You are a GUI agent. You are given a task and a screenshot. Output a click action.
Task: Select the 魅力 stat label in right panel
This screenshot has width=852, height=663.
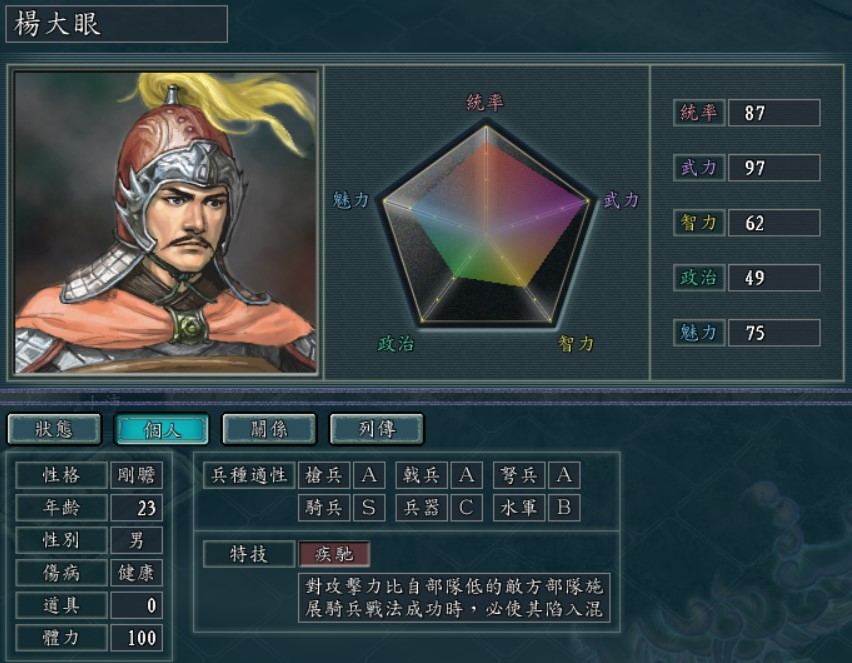point(699,333)
